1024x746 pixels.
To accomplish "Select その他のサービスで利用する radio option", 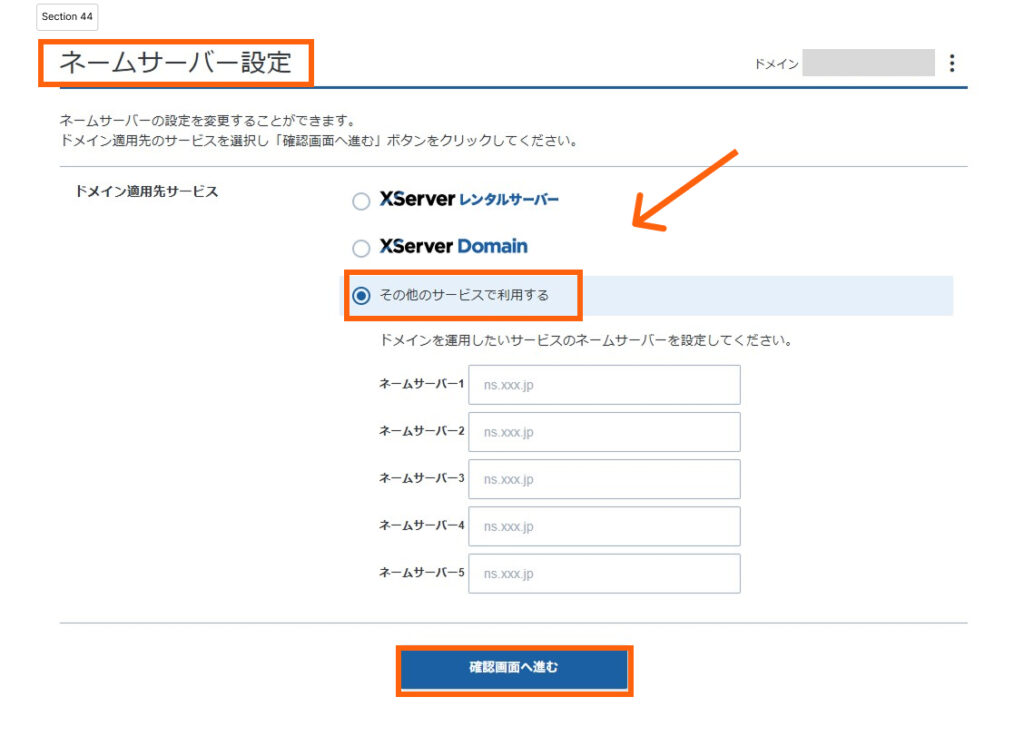I will click(361, 296).
